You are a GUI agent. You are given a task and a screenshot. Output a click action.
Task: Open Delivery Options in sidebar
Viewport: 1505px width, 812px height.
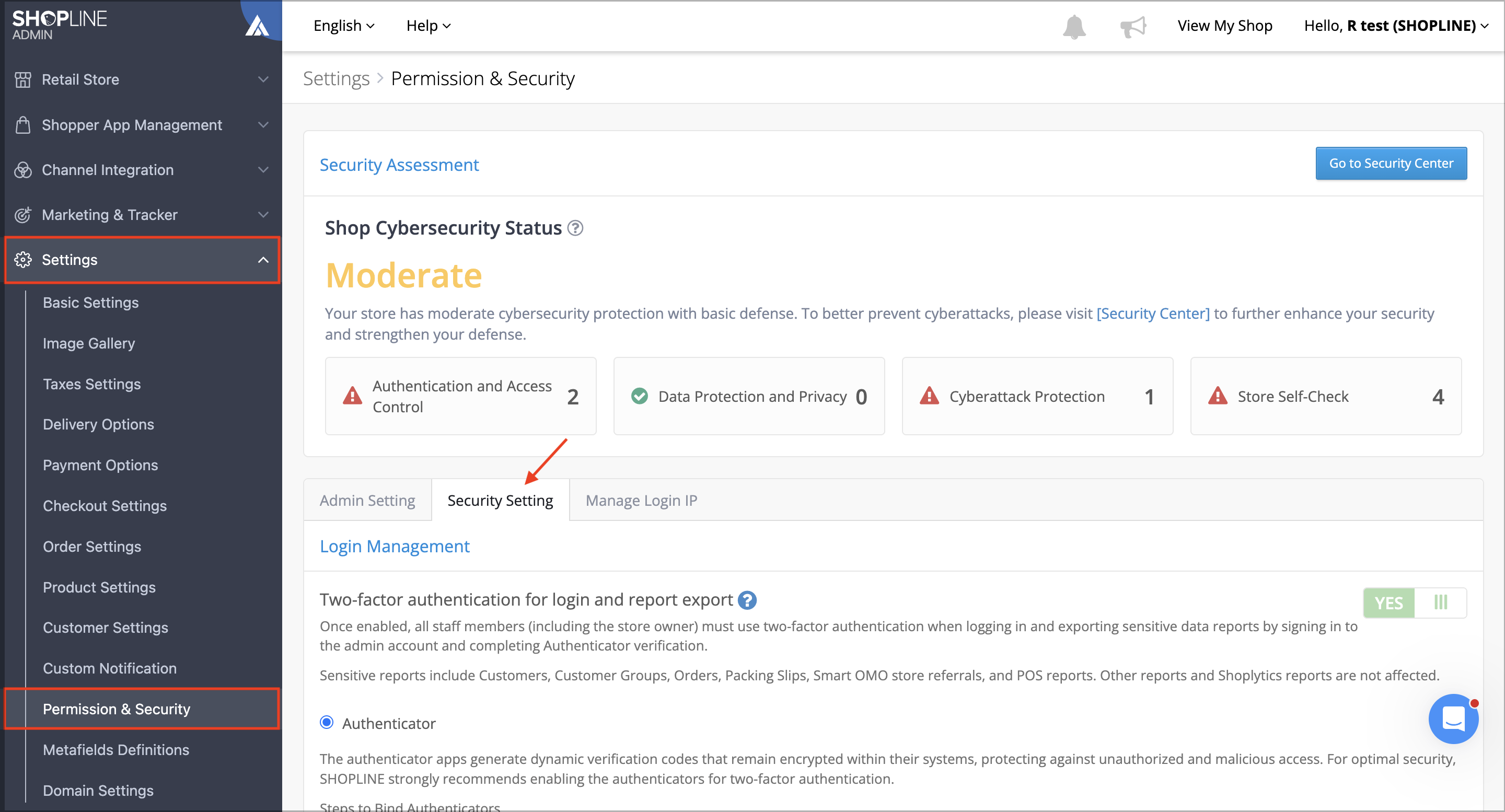point(98,424)
